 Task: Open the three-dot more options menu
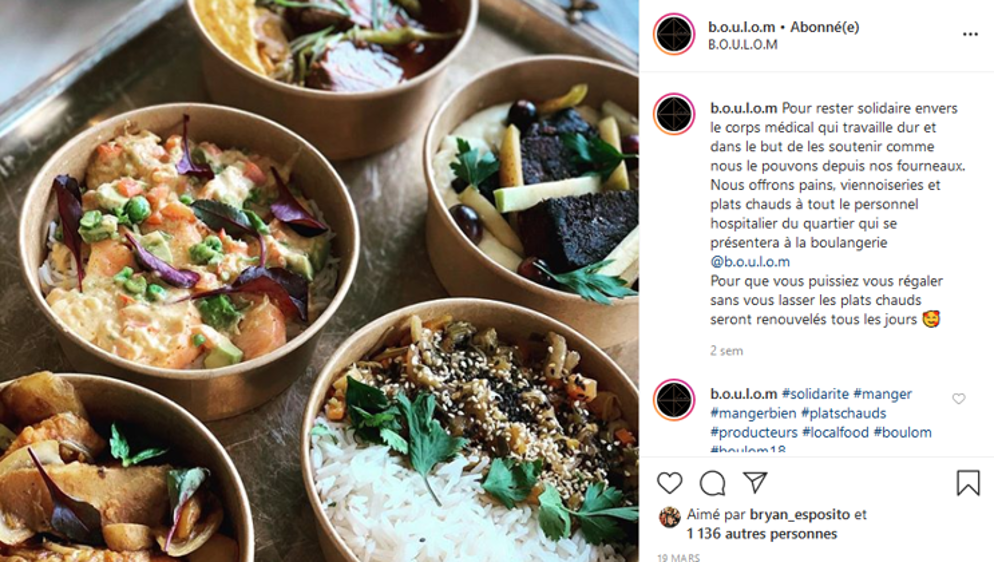[970, 34]
